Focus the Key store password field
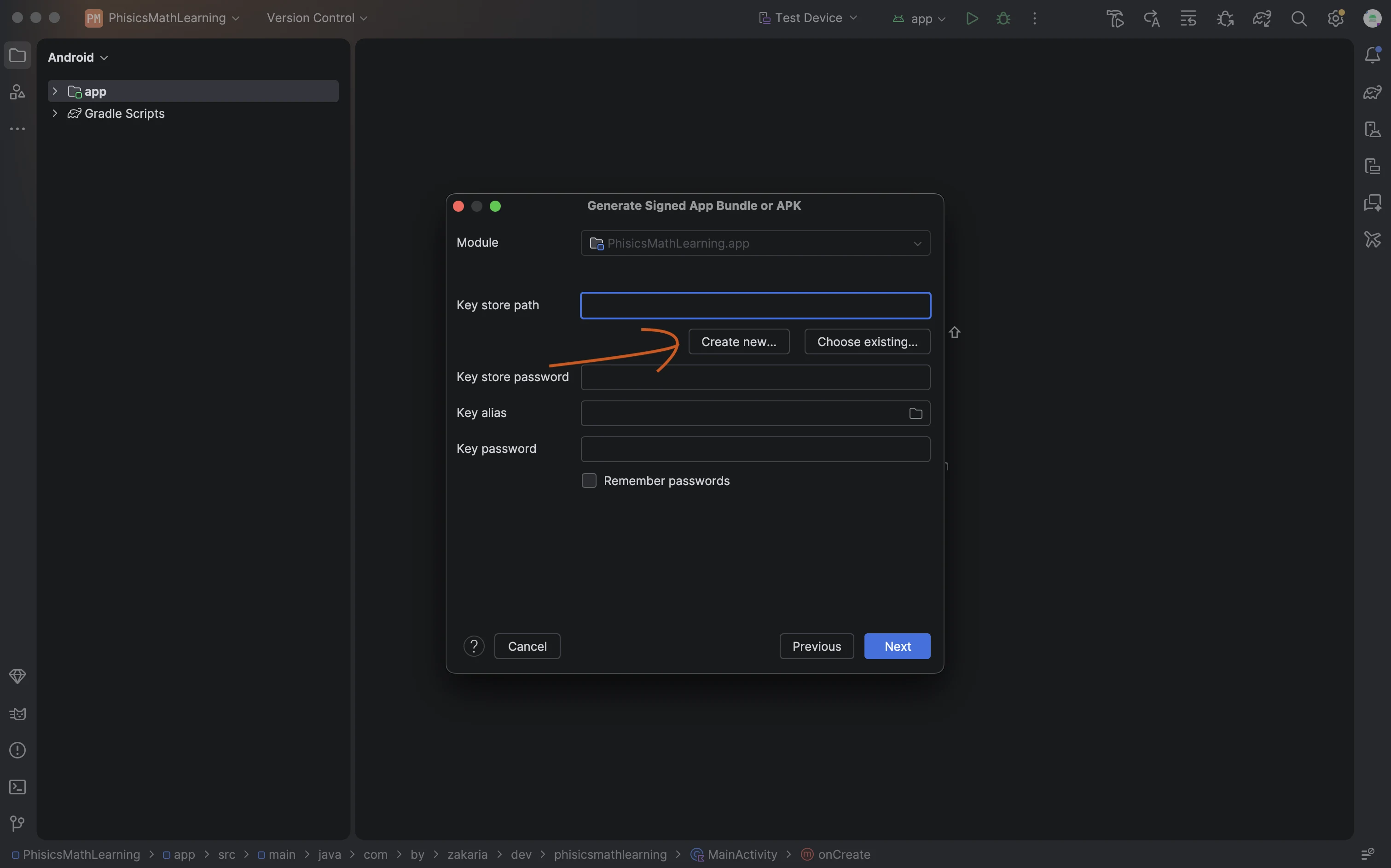This screenshot has width=1391, height=868. (x=755, y=377)
